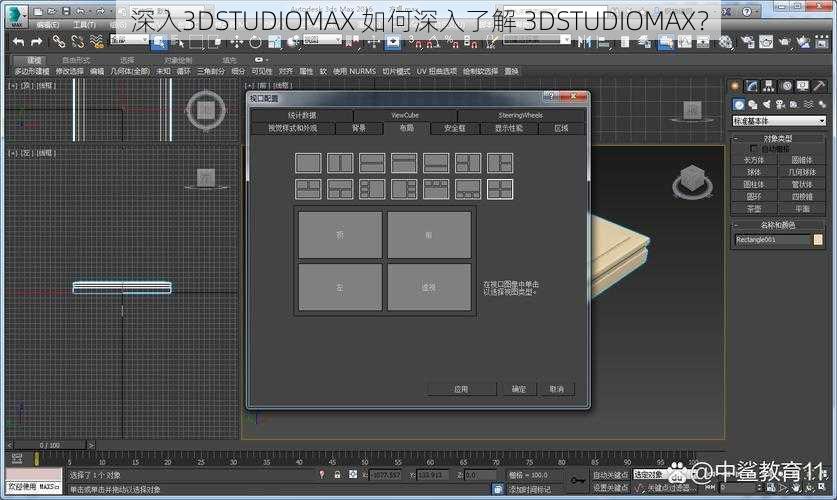Open the Create panel tab
The image size is (837, 500).
click(x=736, y=86)
